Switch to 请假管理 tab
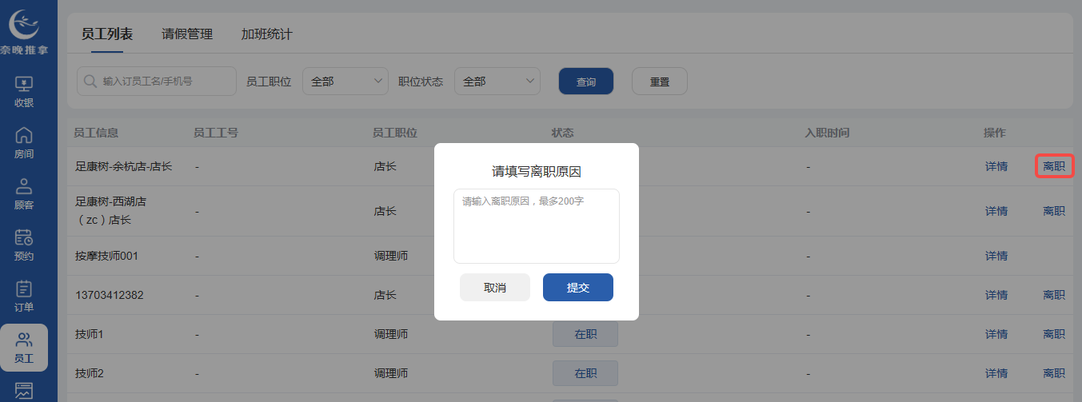The width and height of the screenshot is (1082, 402). click(x=187, y=34)
